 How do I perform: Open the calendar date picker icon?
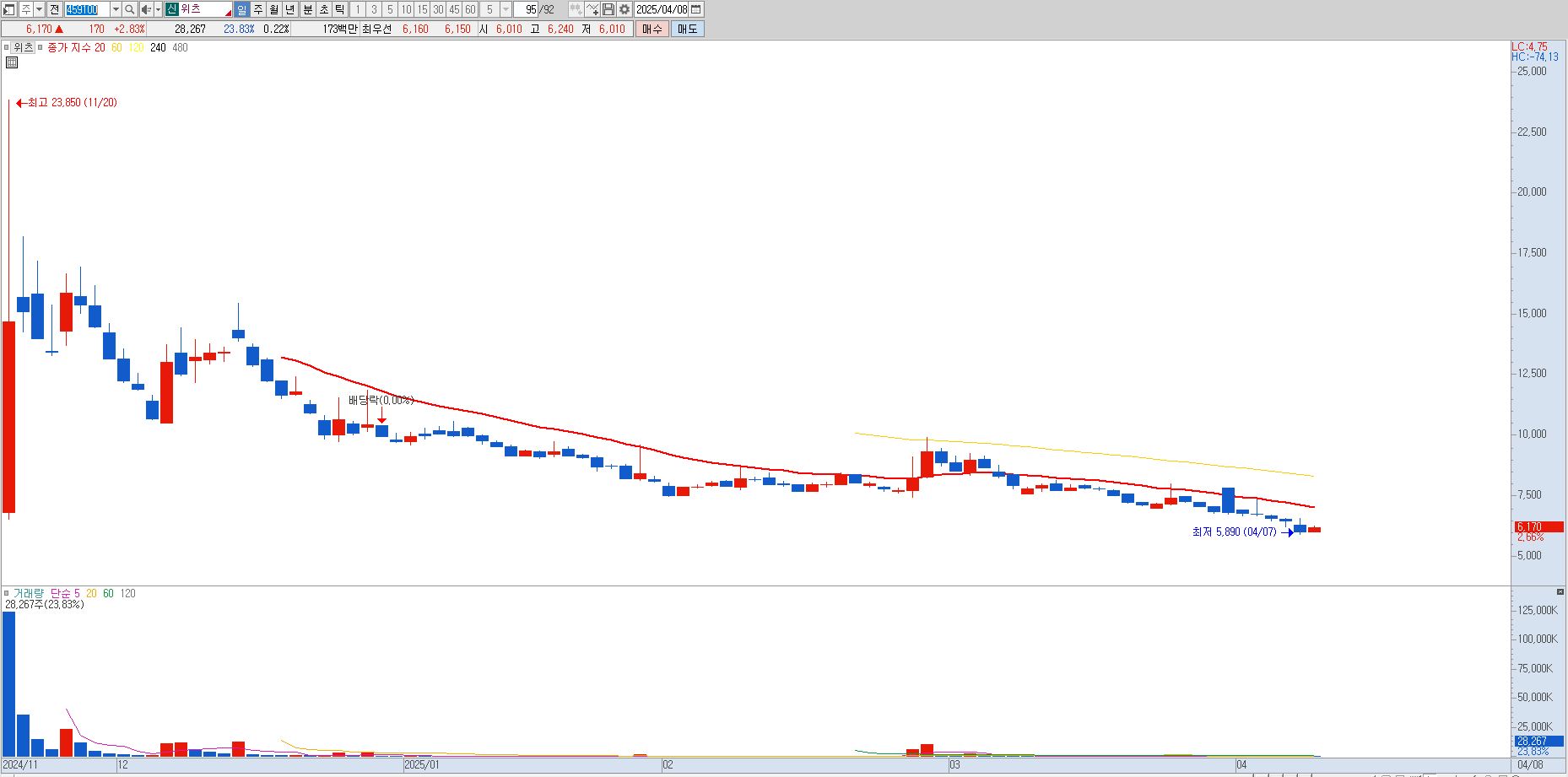[696, 9]
